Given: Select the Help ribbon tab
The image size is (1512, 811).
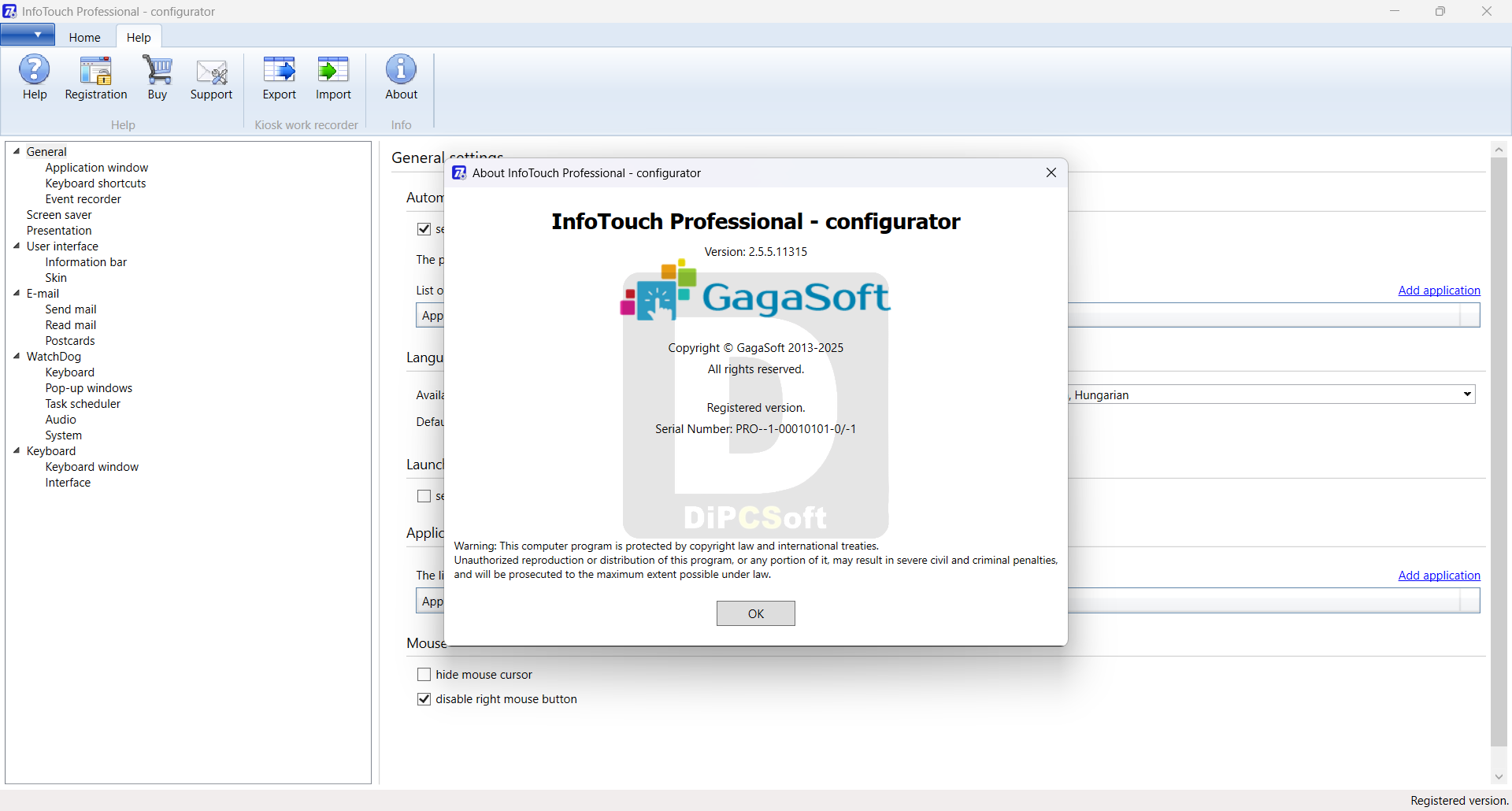Looking at the screenshot, I should coord(139,37).
